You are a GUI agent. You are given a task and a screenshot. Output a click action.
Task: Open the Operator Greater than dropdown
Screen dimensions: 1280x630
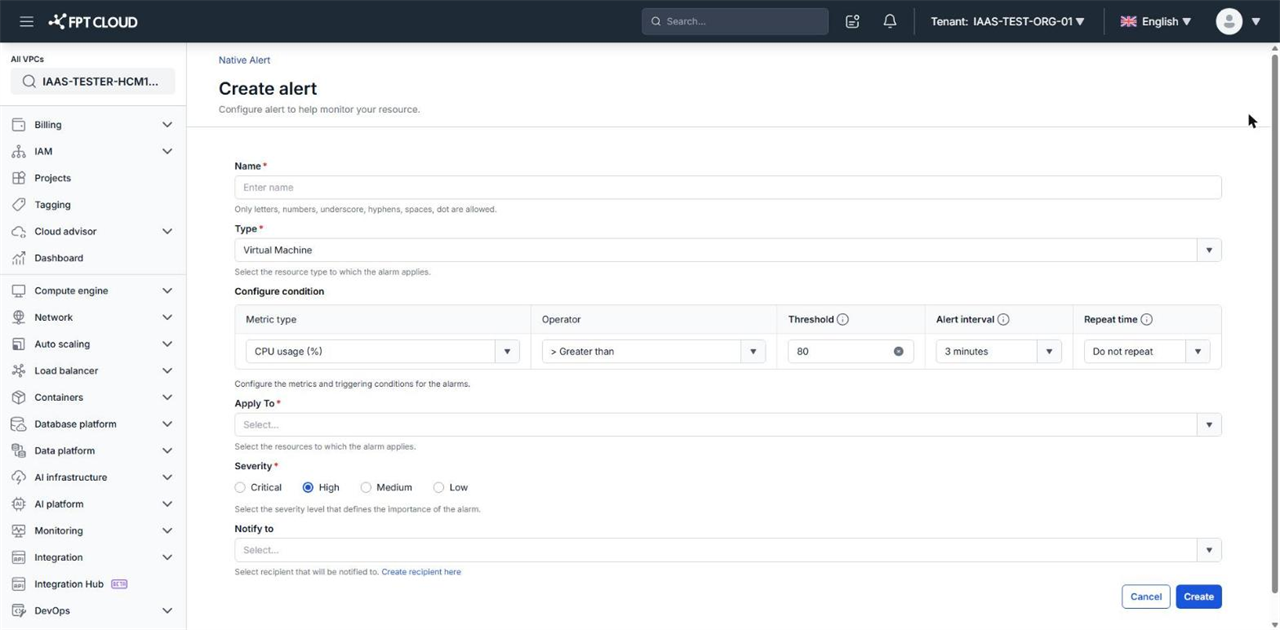(653, 352)
